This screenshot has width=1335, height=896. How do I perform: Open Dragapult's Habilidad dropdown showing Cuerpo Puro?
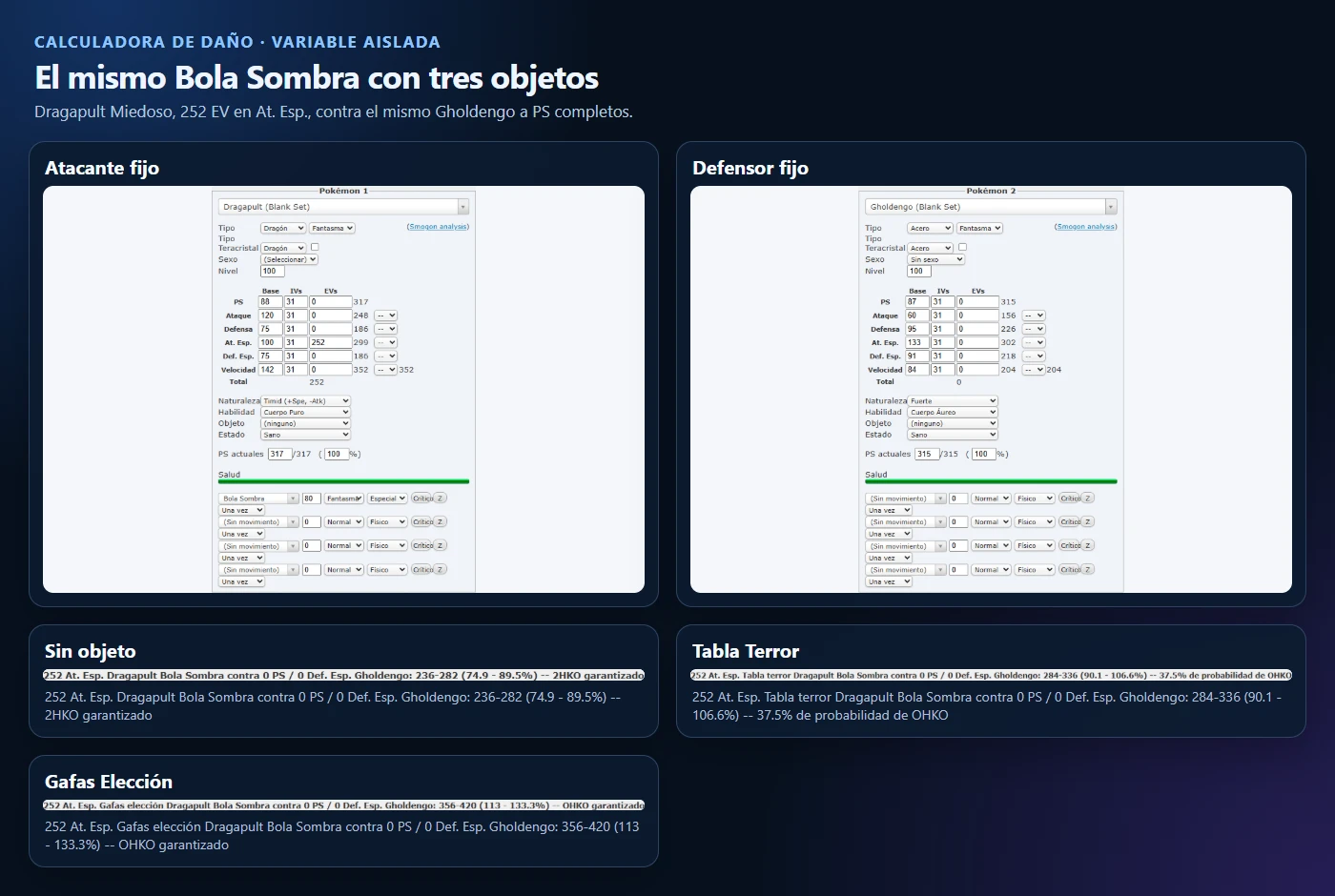click(x=306, y=413)
